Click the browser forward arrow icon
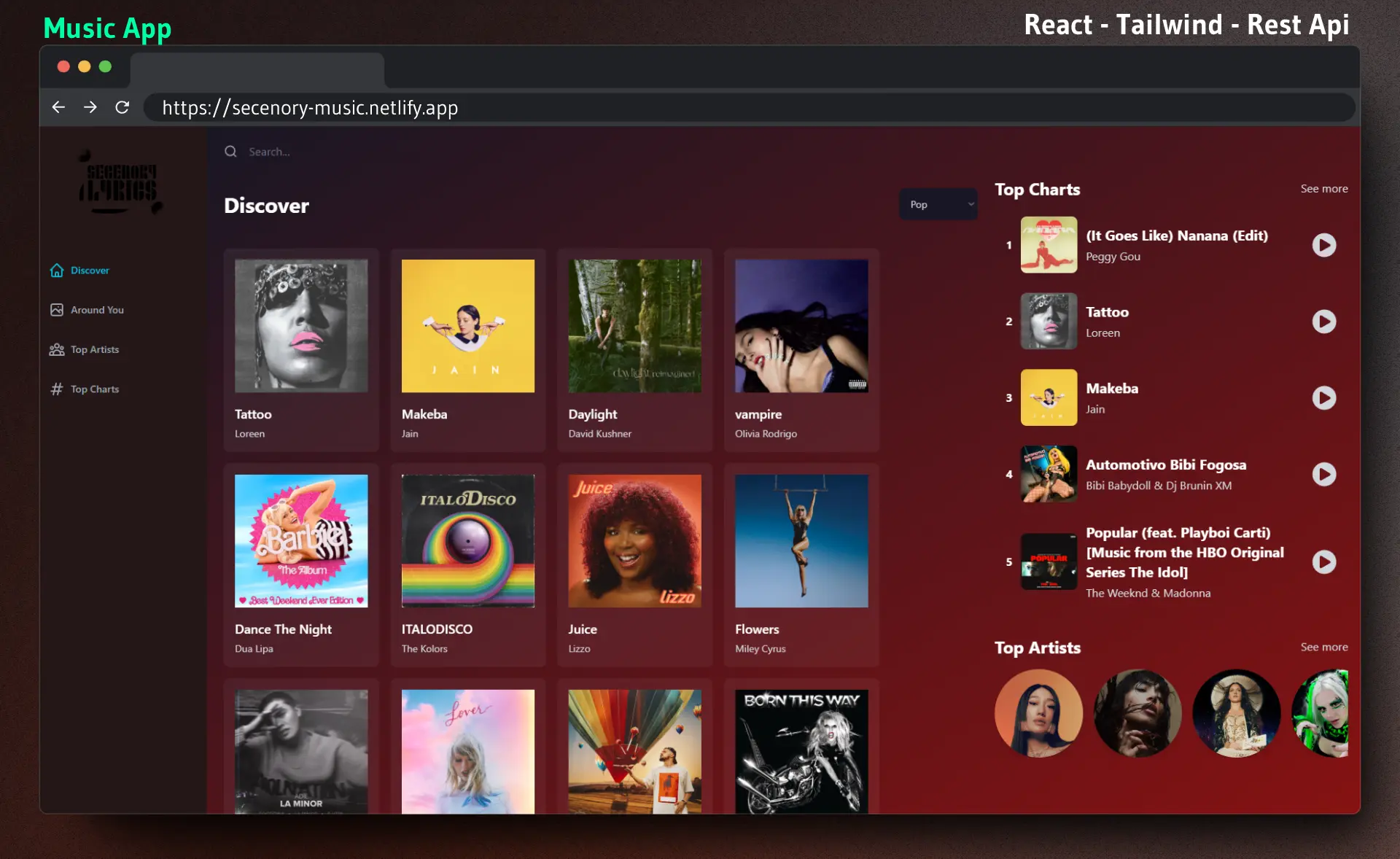The width and height of the screenshot is (1400, 859). [90, 107]
